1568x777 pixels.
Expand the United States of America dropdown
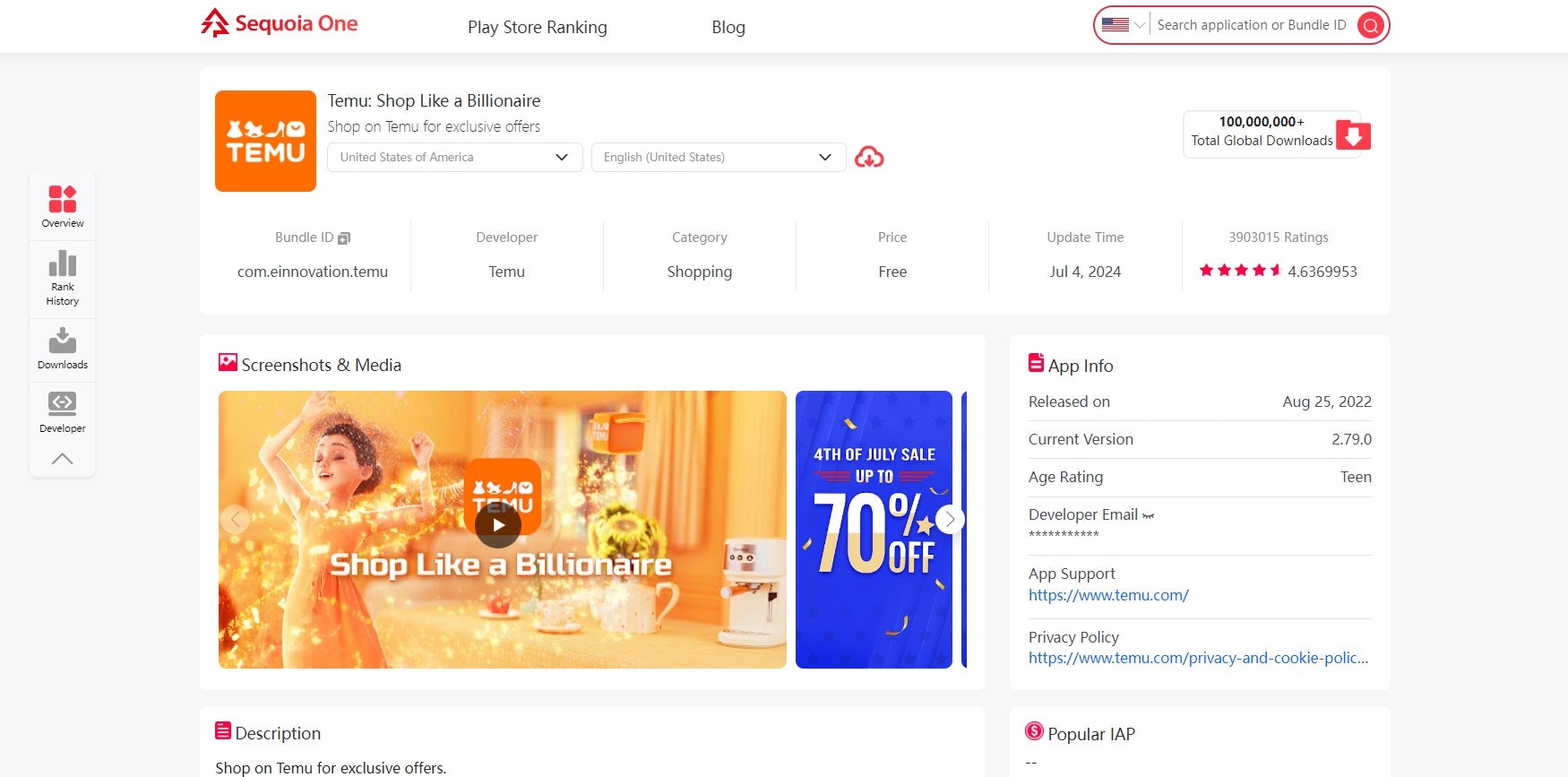coord(455,157)
